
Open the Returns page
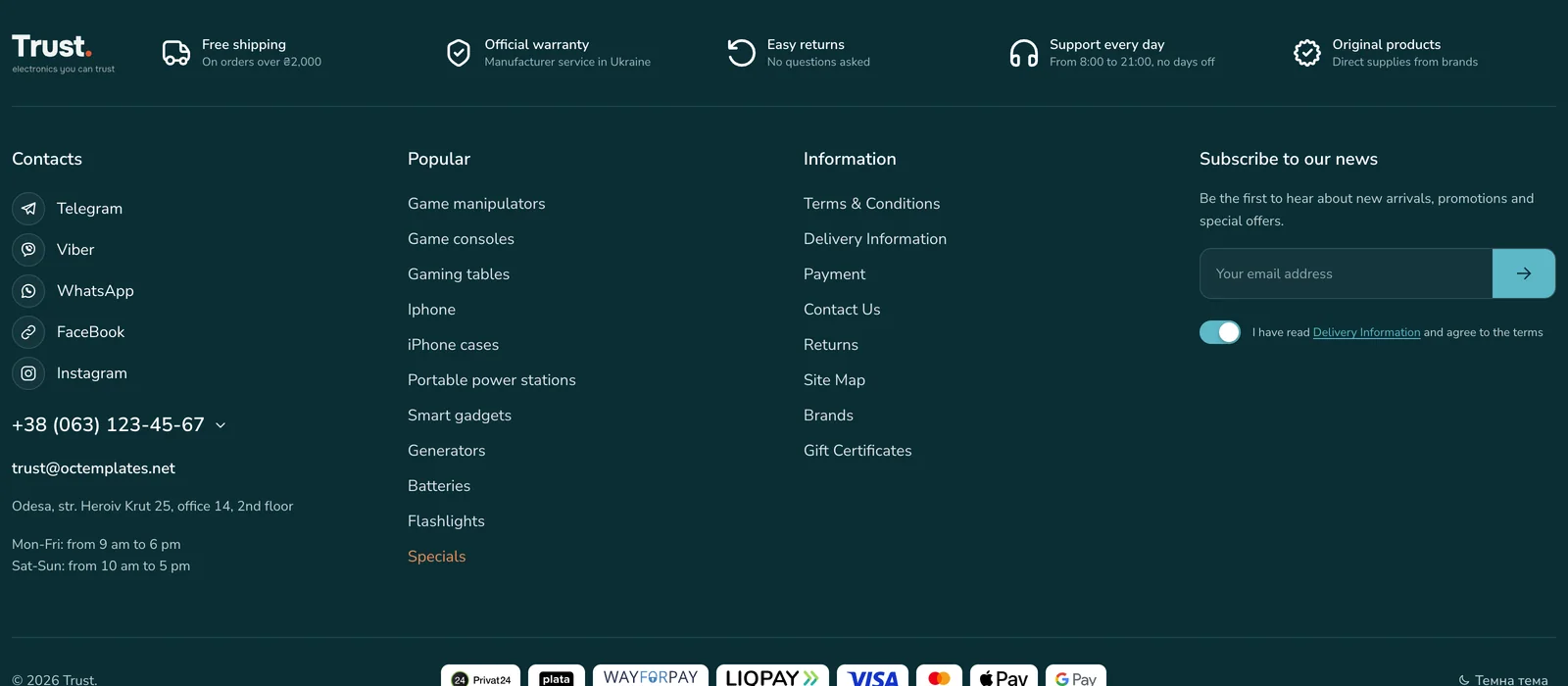click(x=831, y=345)
